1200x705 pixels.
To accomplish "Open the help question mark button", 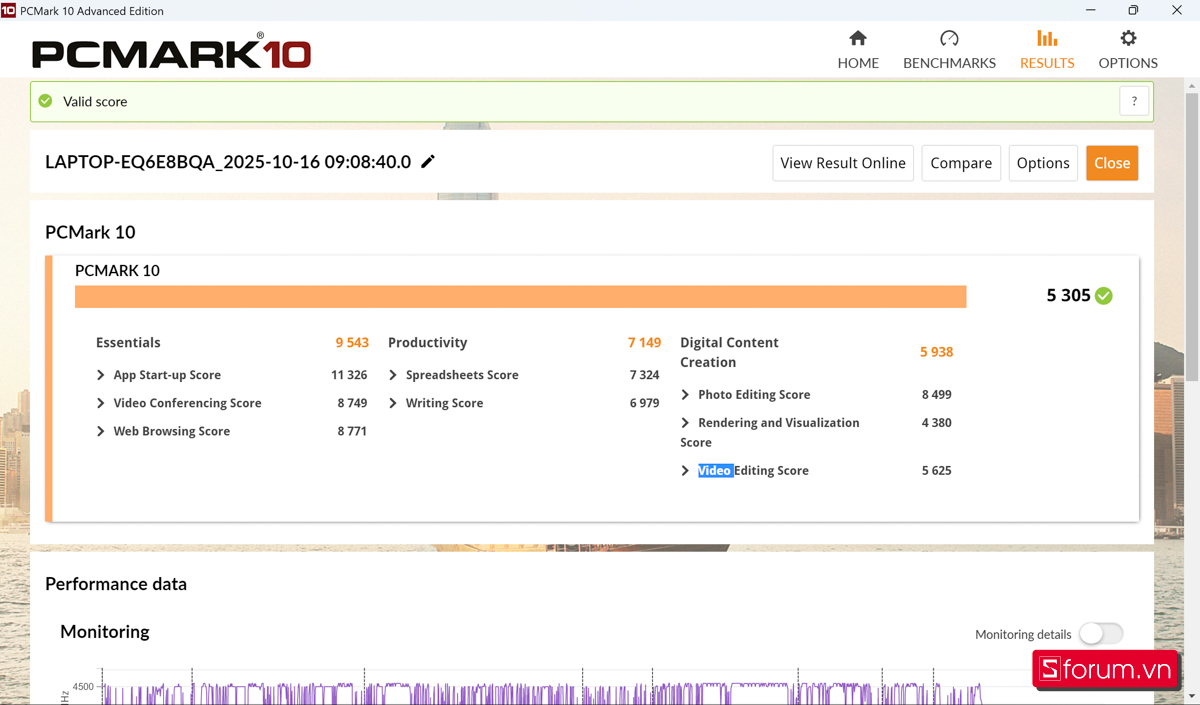I will pyautogui.click(x=1134, y=101).
